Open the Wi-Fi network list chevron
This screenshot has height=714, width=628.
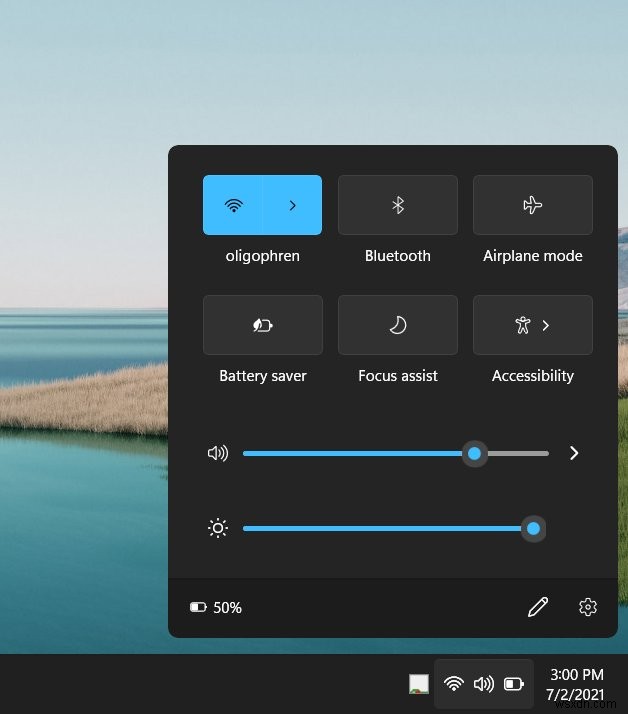point(292,205)
